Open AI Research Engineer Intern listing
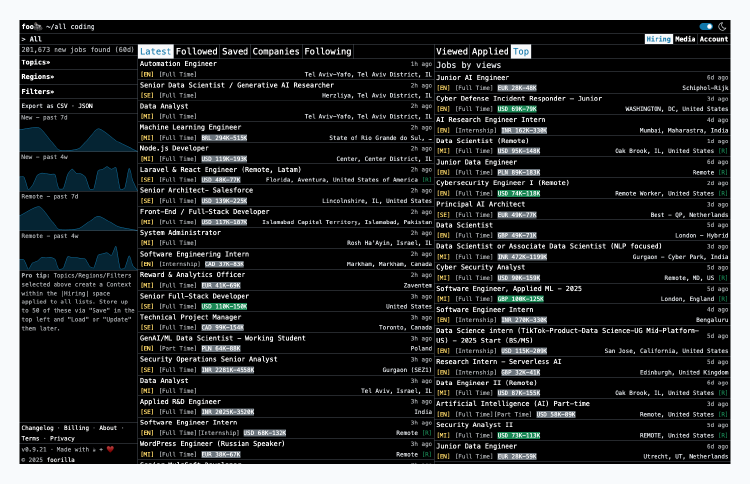The image size is (750, 484). click(x=491, y=120)
